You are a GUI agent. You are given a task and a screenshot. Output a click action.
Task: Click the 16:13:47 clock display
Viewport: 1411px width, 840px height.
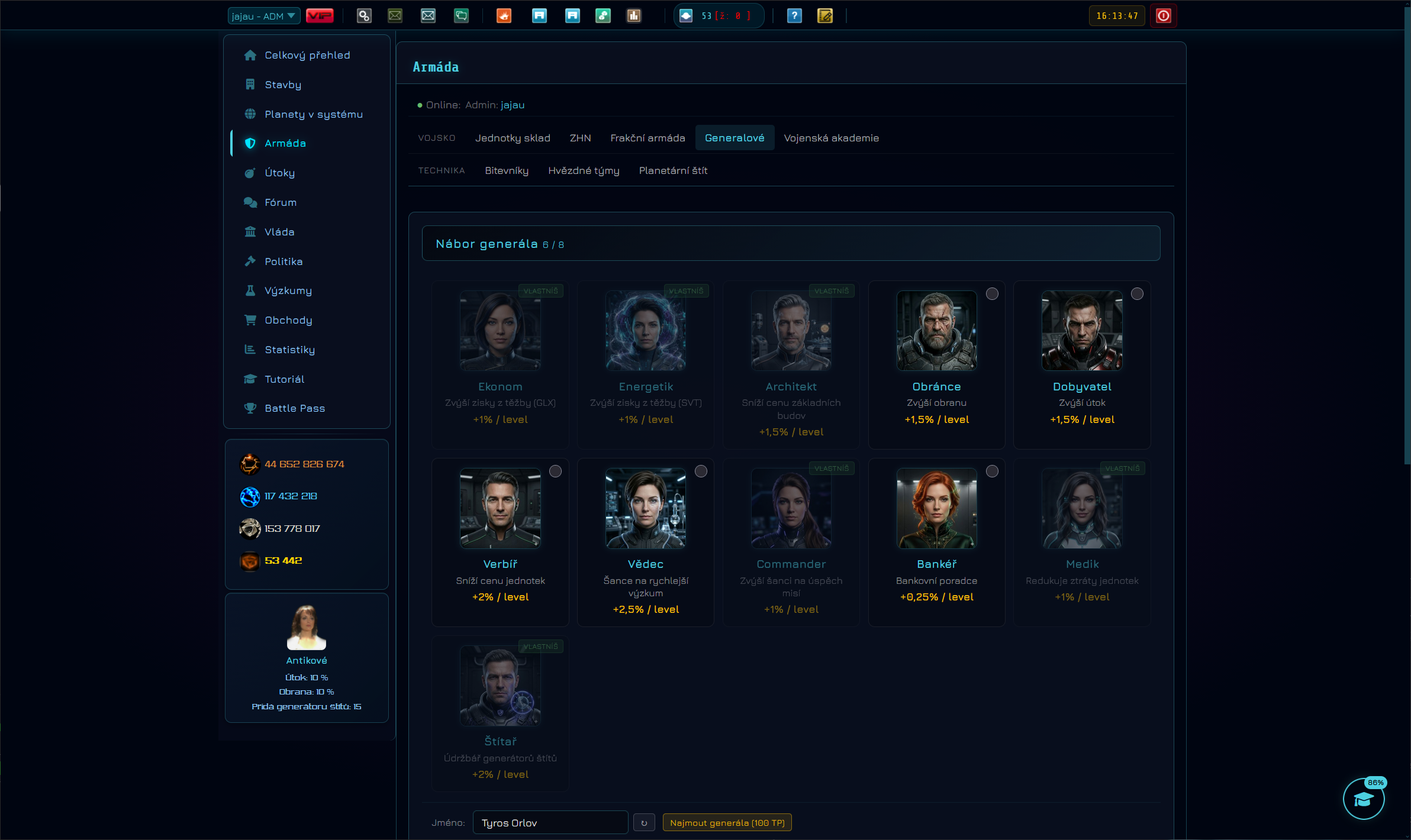click(x=1117, y=16)
